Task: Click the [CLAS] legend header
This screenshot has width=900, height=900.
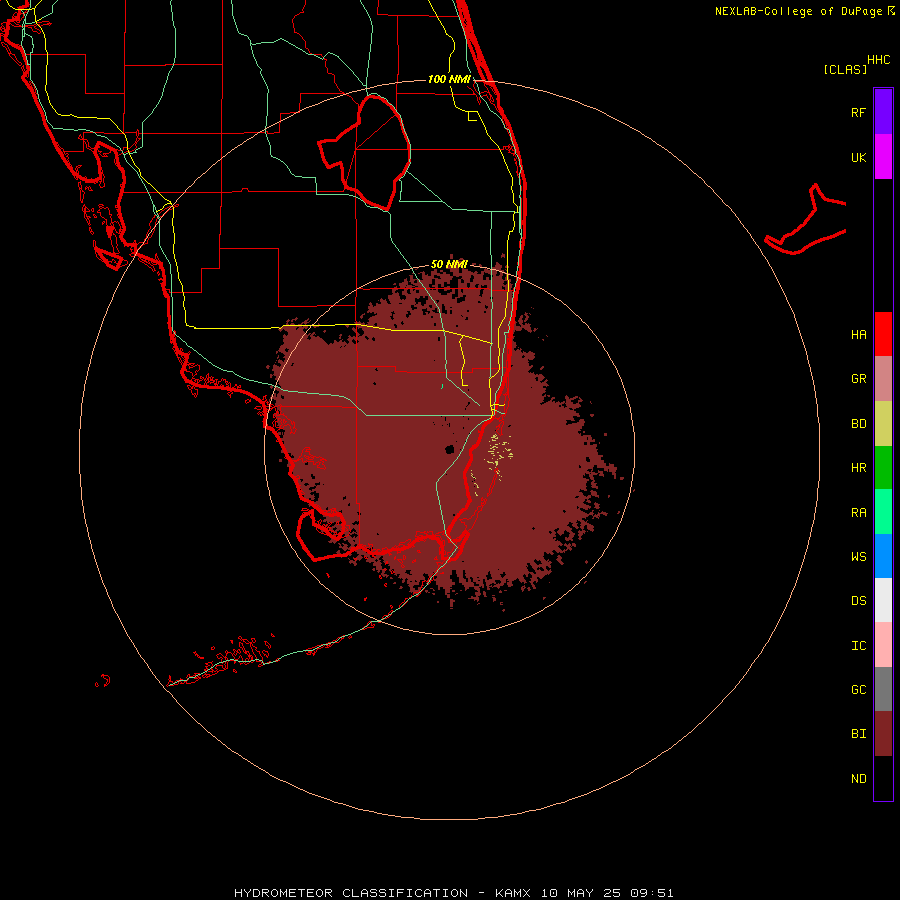Action: point(845,70)
